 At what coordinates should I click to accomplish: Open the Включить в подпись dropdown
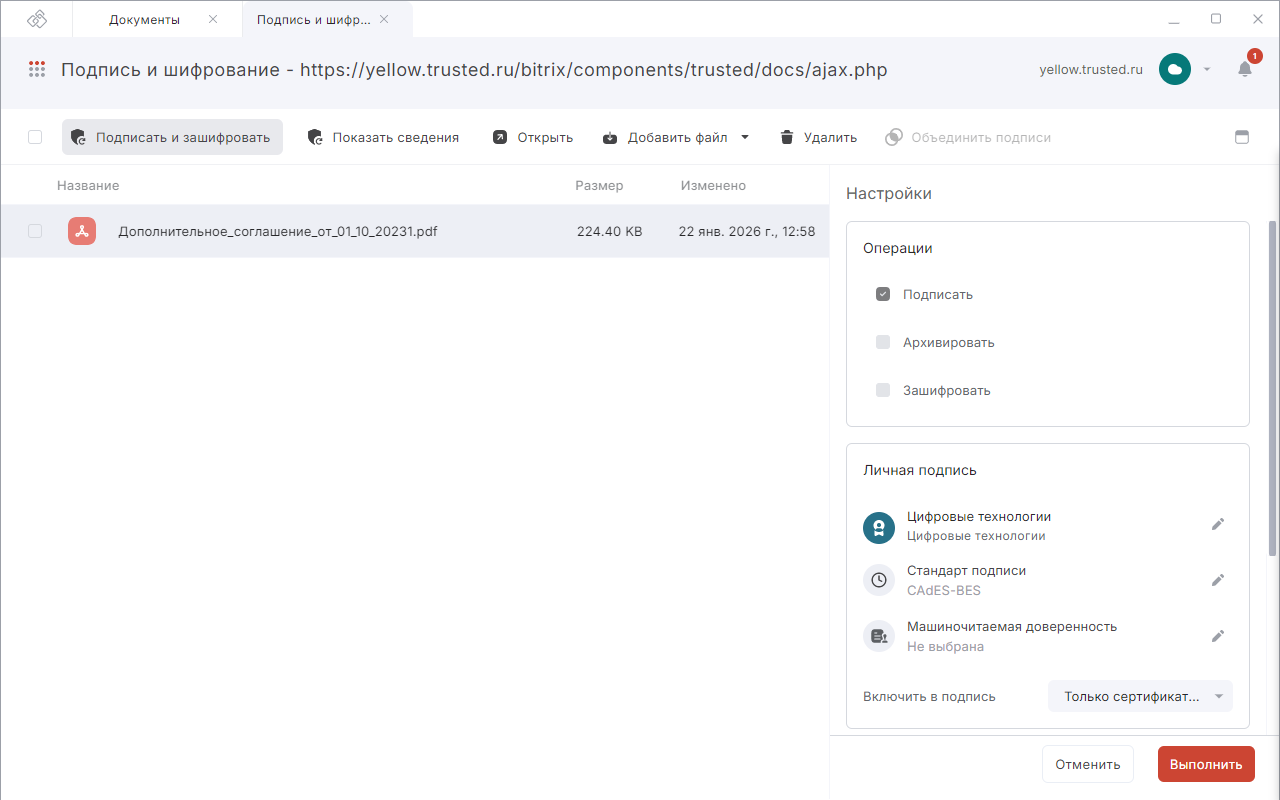pyautogui.click(x=1140, y=696)
